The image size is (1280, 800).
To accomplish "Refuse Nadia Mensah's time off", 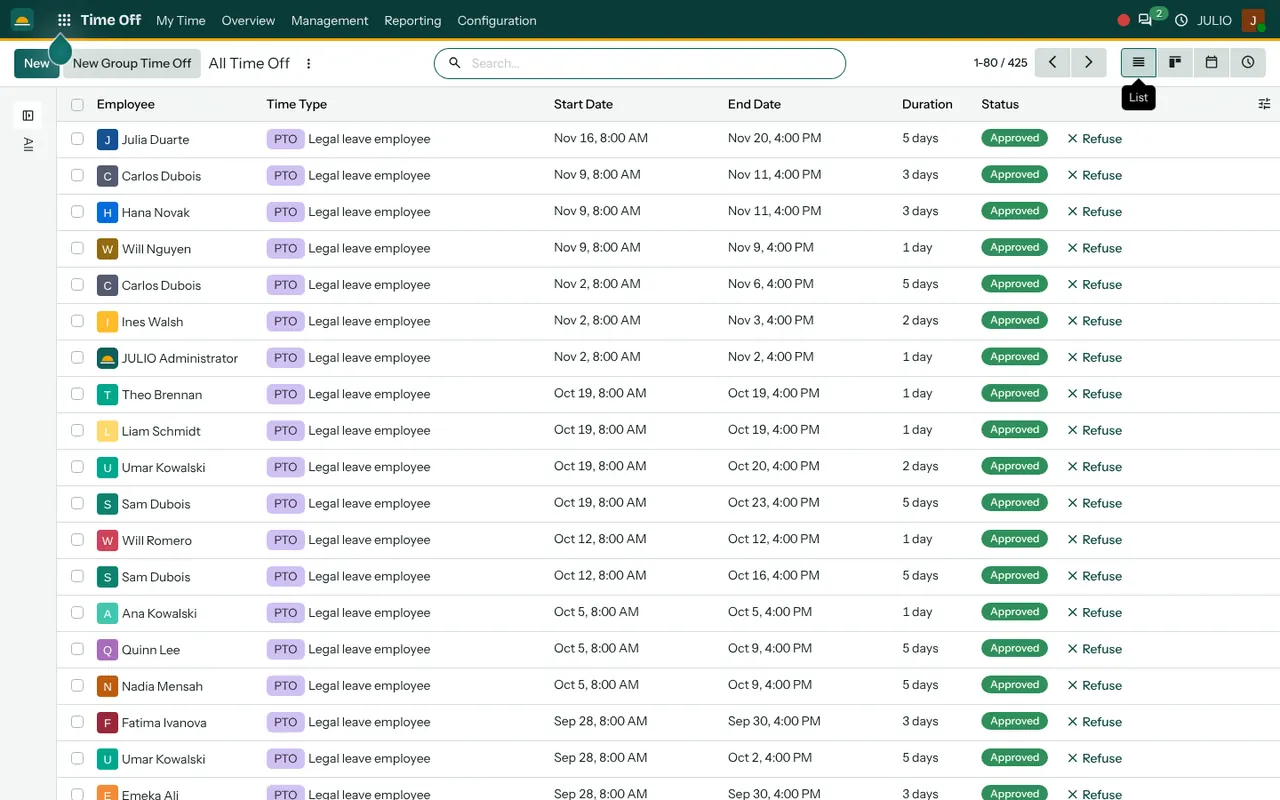I will point(1094,686).
